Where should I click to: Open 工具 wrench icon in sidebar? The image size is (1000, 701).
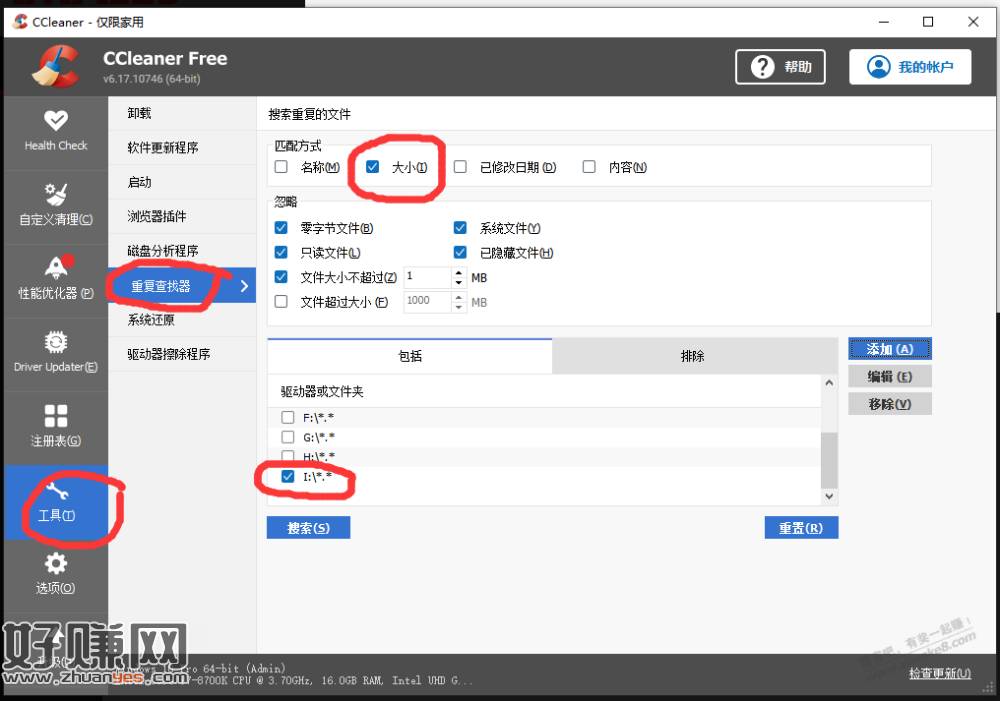coord(56,492)
